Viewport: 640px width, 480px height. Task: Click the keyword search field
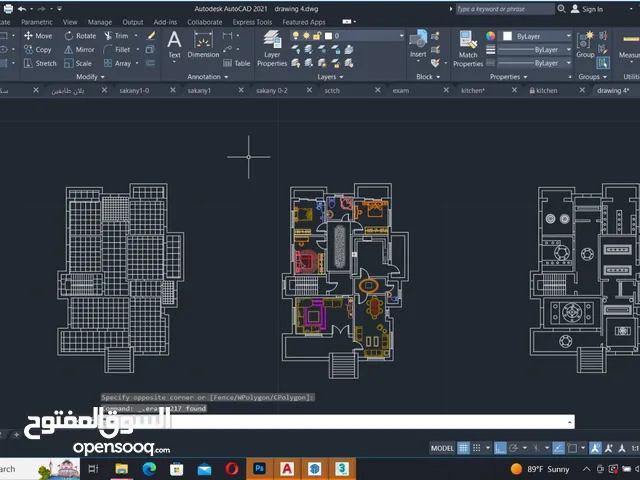point(504,9)
